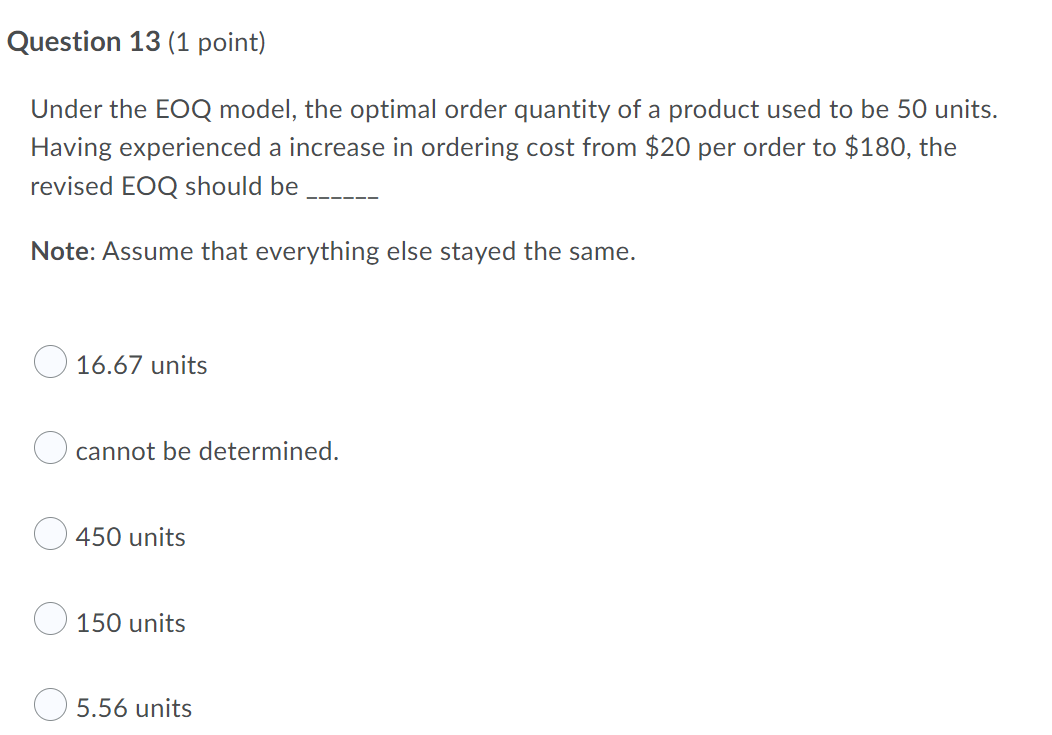Select the "150 units" answer option
Viewport: 1052px width, 735px height.
point(50,620)
